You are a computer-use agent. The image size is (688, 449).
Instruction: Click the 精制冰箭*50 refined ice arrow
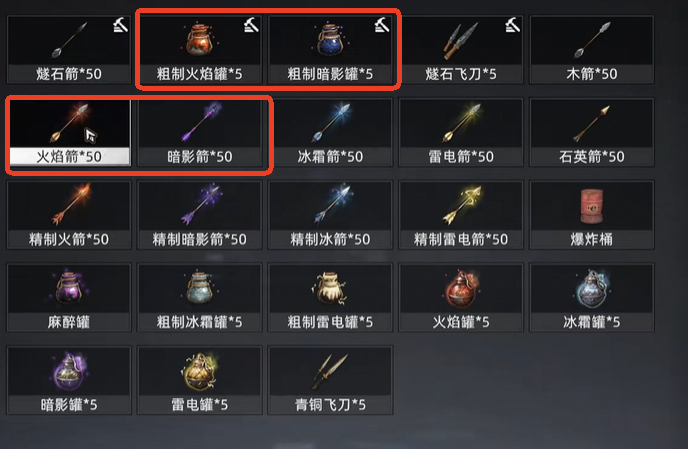point(330,215)
